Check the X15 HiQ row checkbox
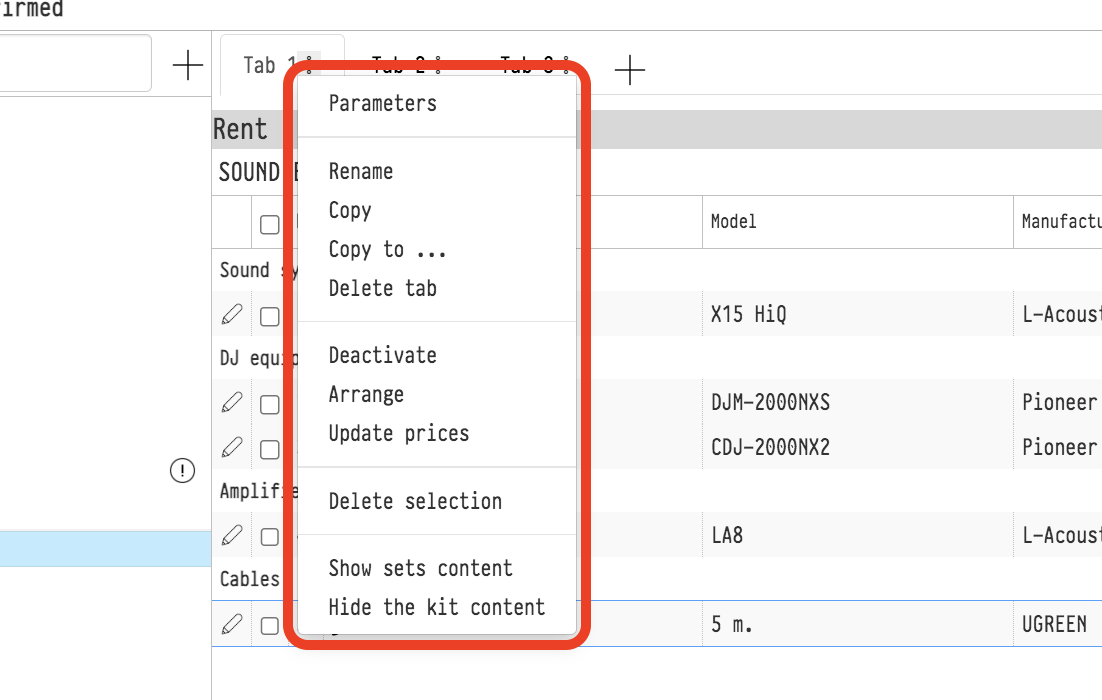 (269, 317)
